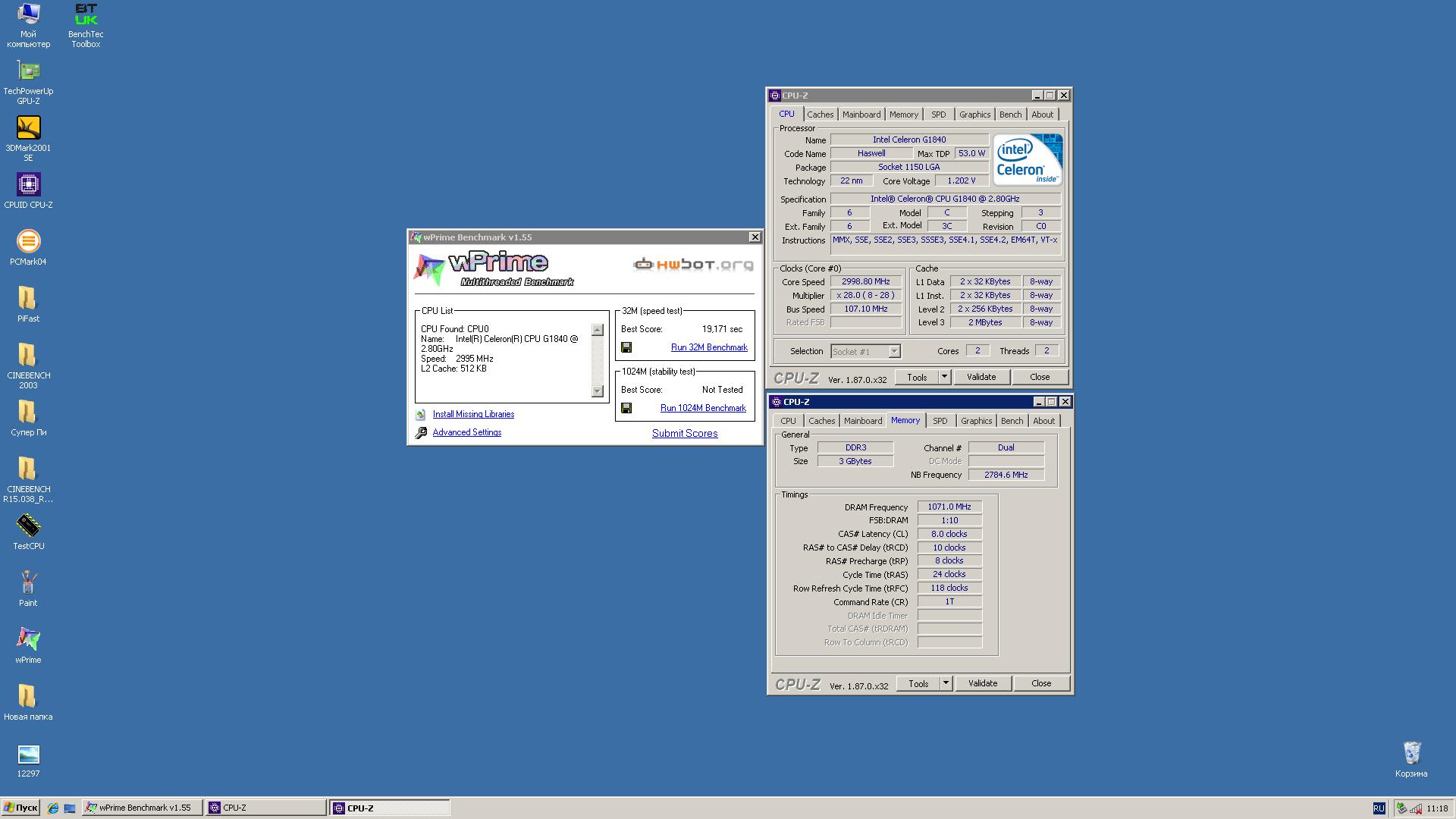Select the wPrime desktop icon
The width and height of the screenshot is (1456, 819).
[x=28, y=646]
